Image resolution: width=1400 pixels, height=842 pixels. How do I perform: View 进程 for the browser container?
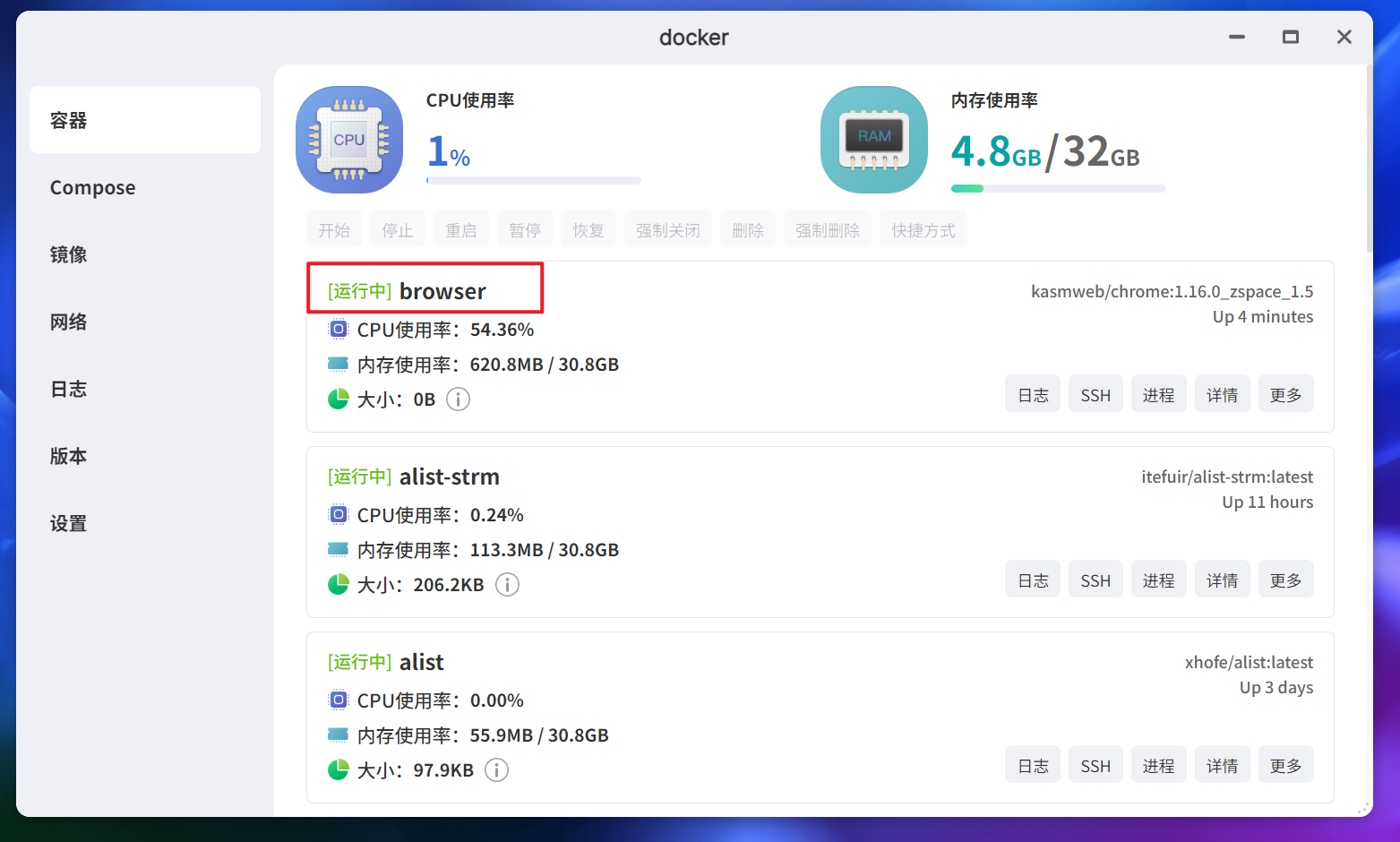click(1158, 394)
